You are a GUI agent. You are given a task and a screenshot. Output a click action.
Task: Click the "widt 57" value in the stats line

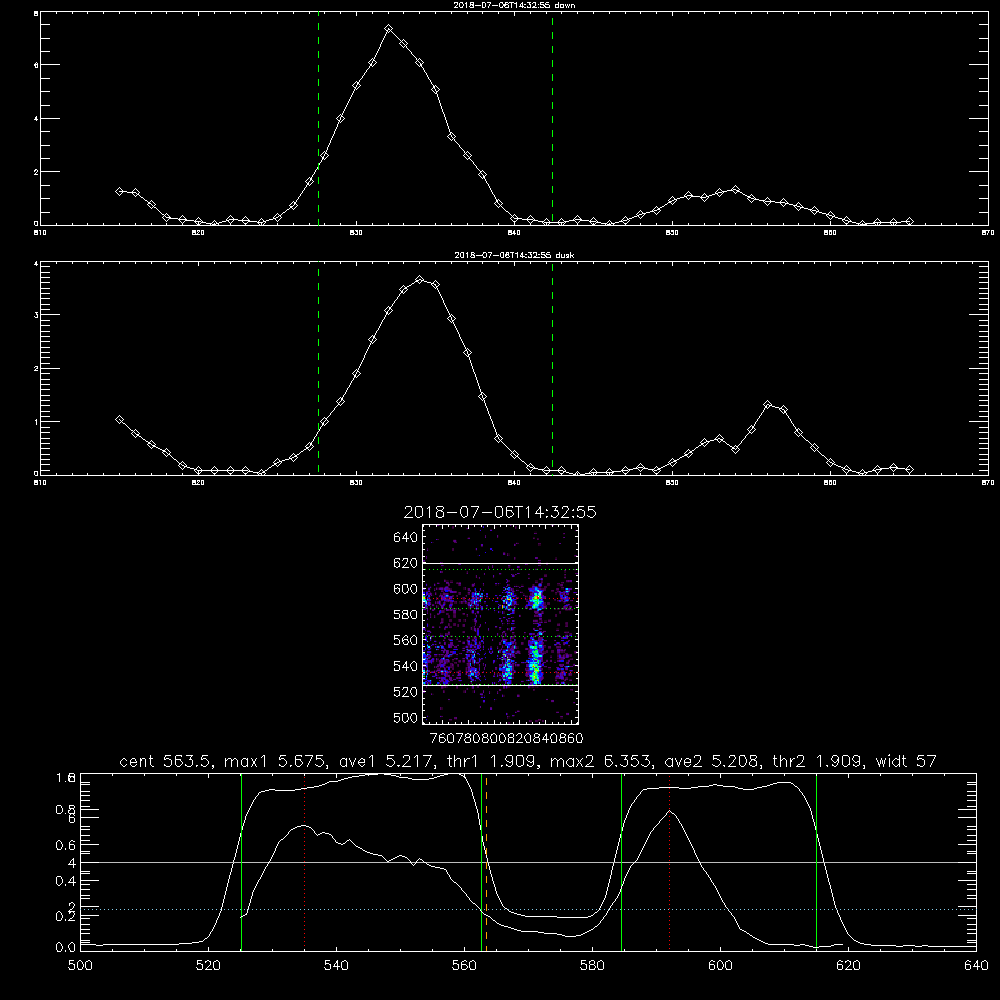click(x=906, y=761)
